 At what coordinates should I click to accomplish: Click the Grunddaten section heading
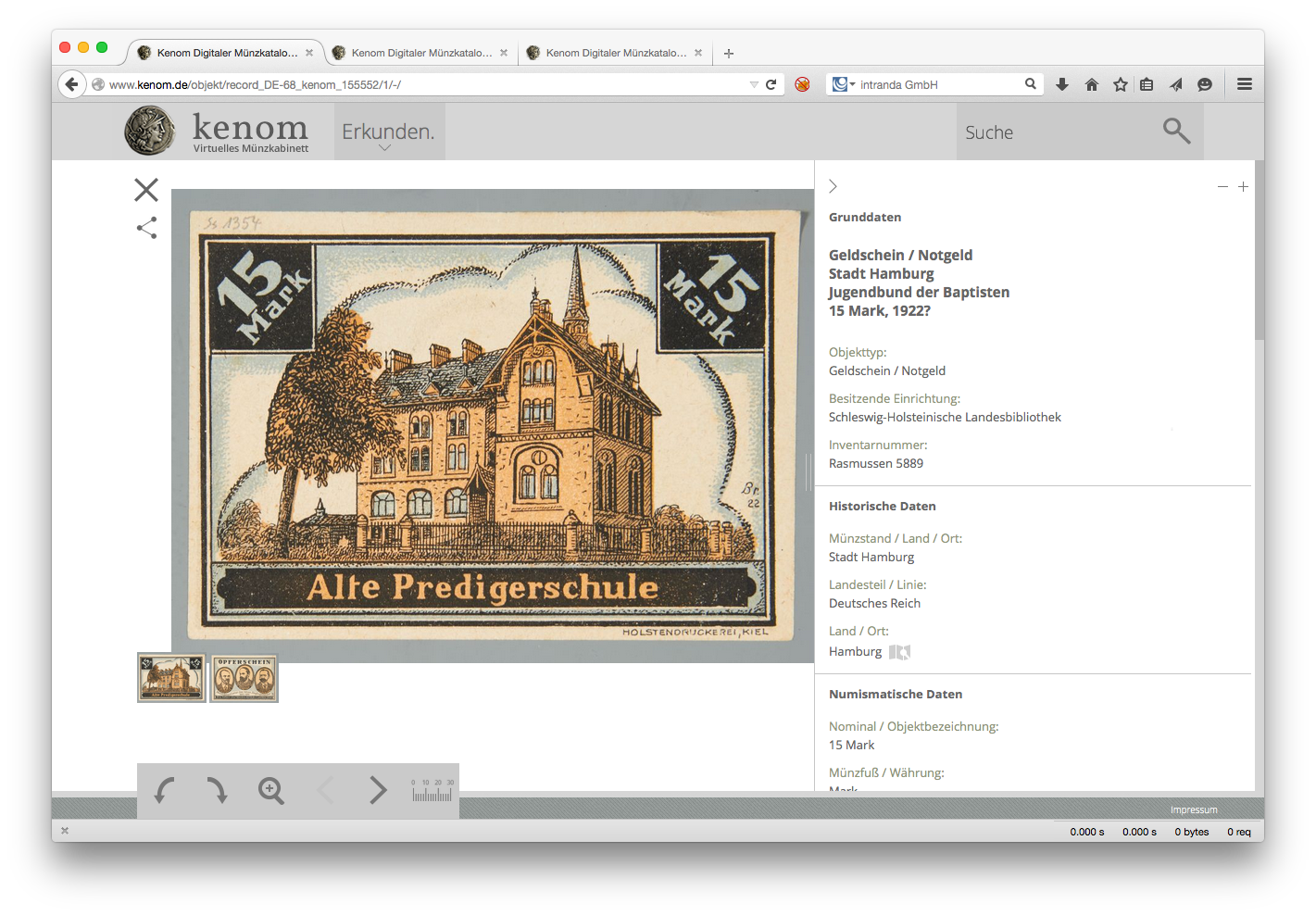[x=865, y=217]
